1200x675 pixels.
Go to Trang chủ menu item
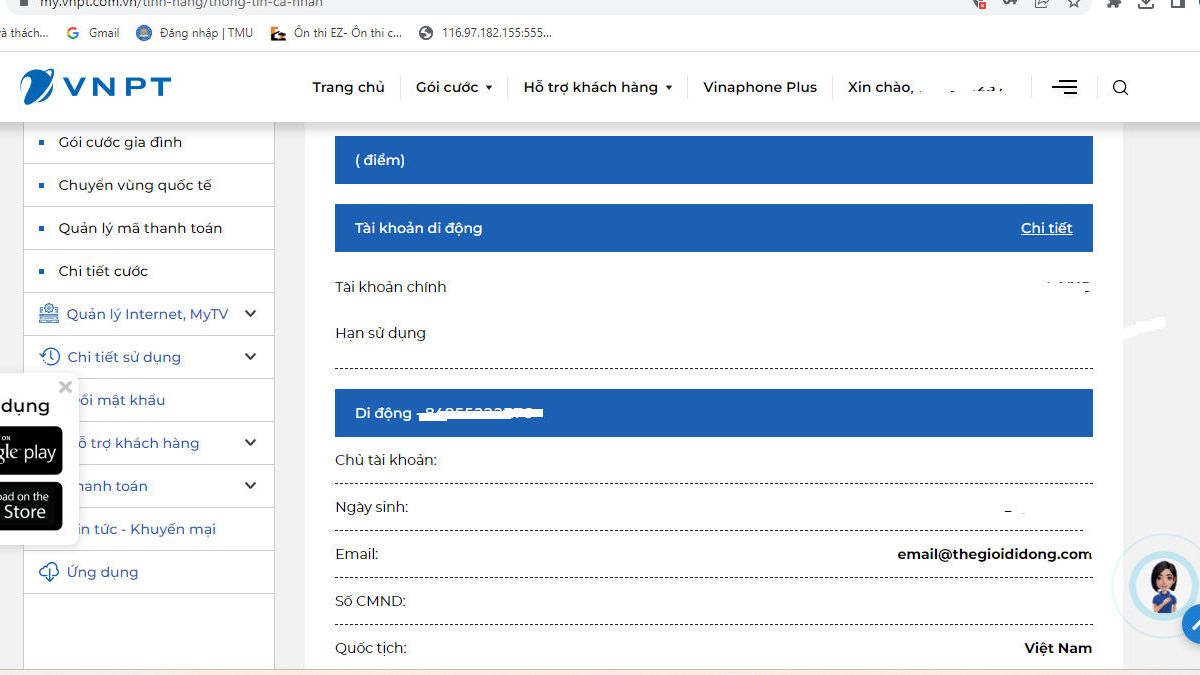click(x=348, y=87)
